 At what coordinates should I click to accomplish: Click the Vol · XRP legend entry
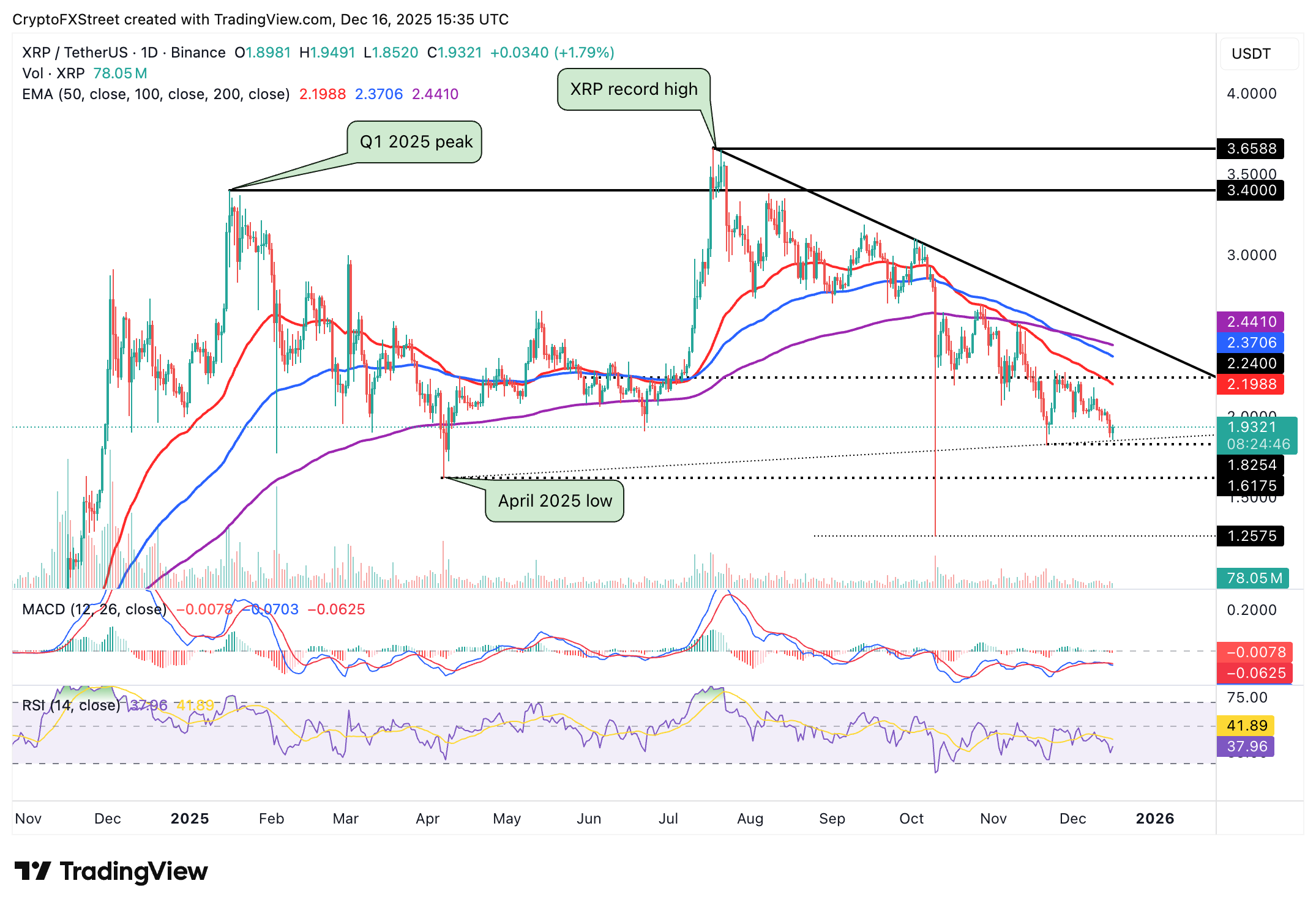(52, 73)
